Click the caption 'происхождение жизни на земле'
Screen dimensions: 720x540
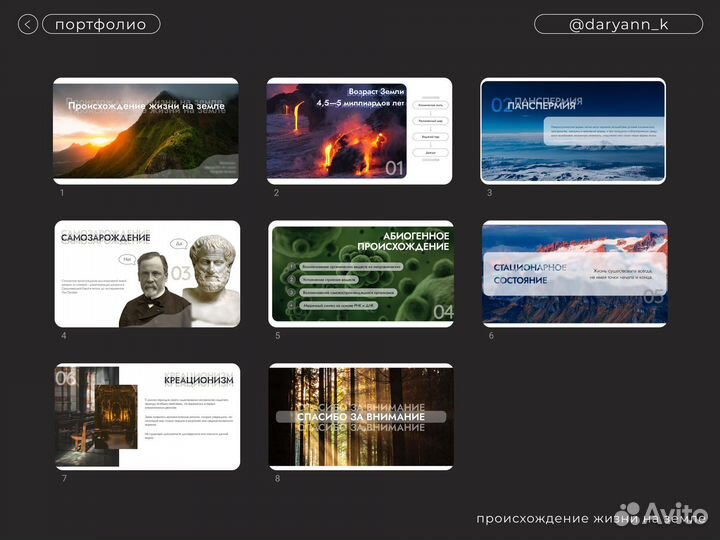point(590,518)
